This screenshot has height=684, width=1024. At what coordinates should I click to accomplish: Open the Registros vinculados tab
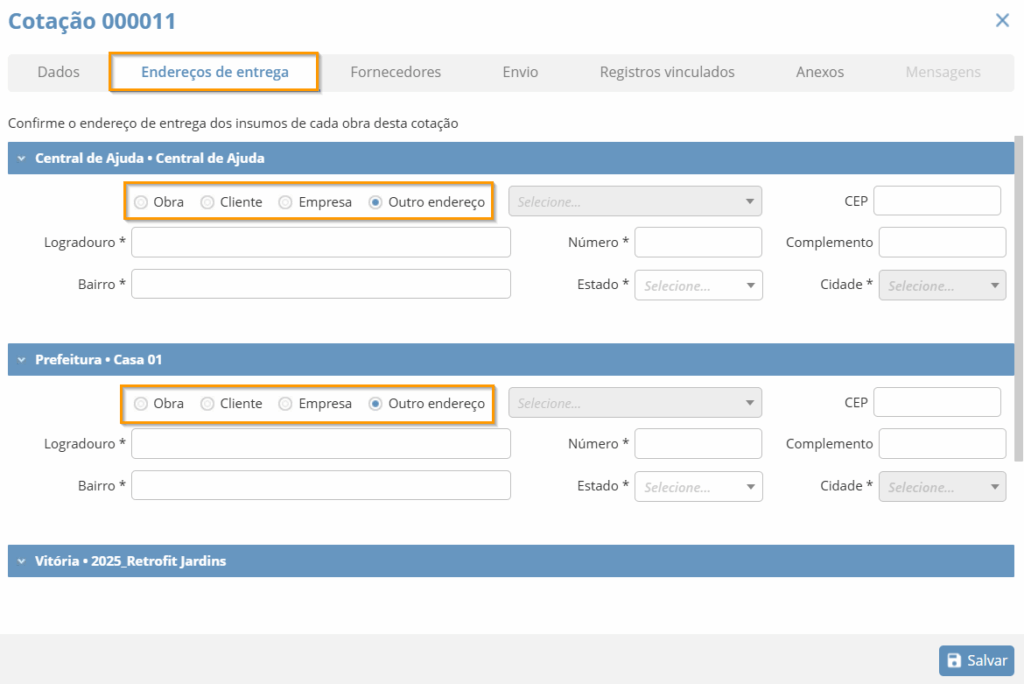click(x=667, y=72)
